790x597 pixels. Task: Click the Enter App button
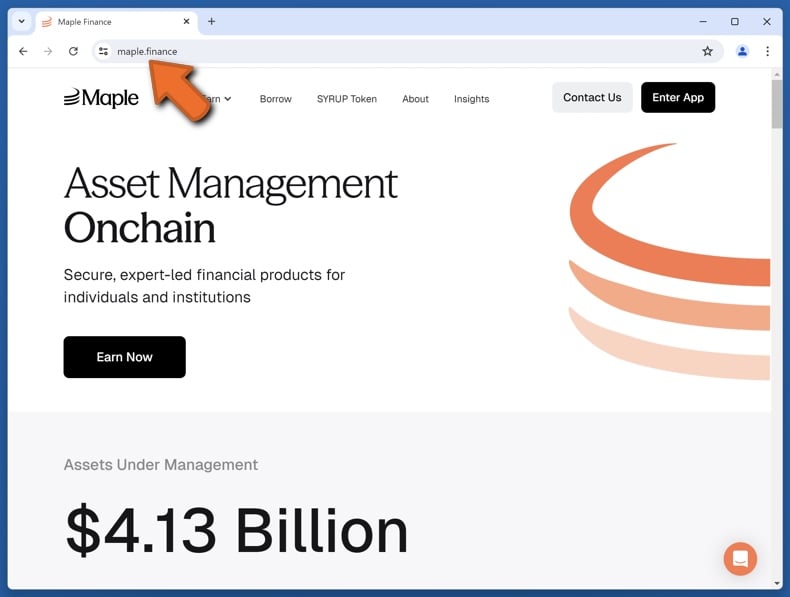click(678, 97)
